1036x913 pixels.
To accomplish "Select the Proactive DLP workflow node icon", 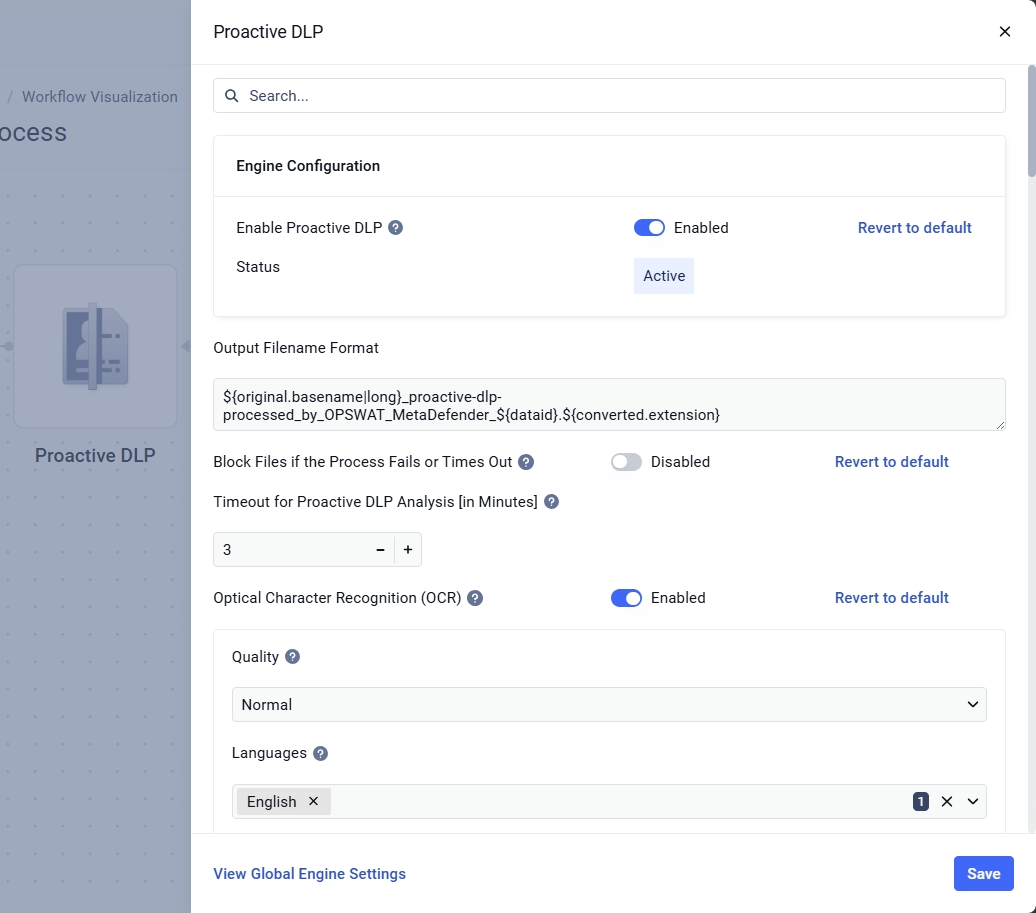I will pos(95,346).
